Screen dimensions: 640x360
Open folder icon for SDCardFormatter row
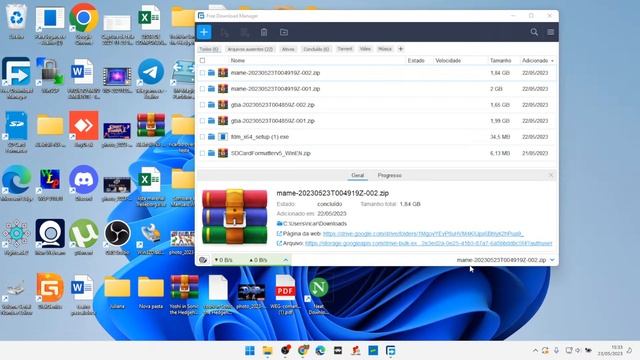coord(211,153)
